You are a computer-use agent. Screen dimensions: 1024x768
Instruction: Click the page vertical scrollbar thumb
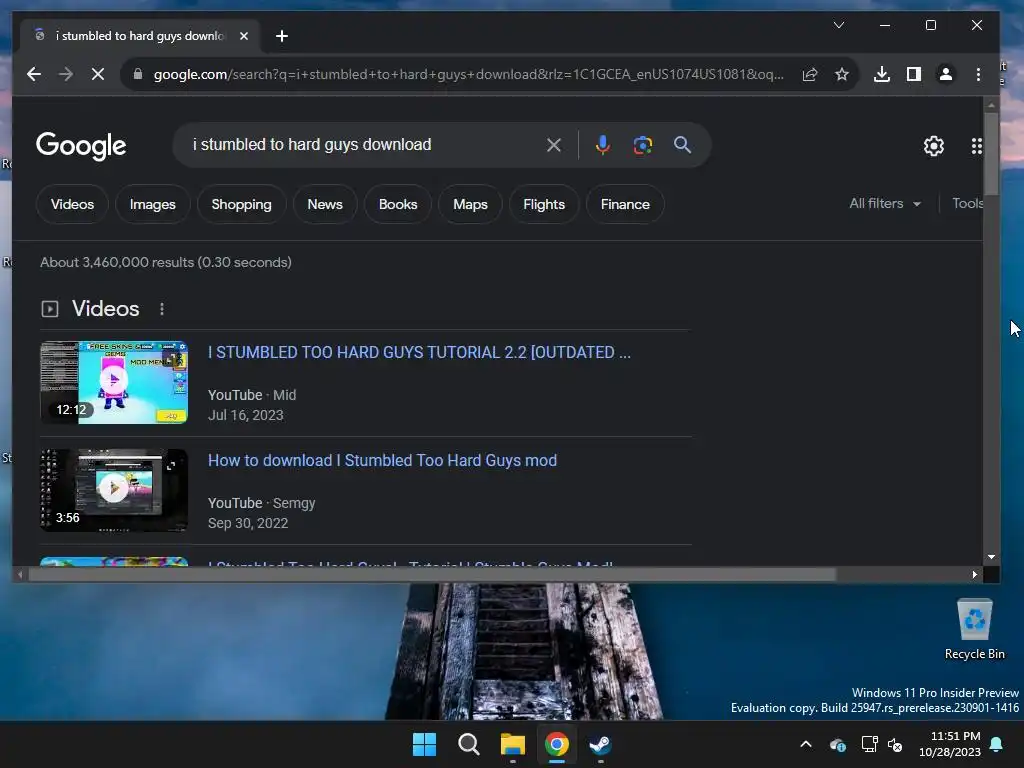[x=991, y=153]
